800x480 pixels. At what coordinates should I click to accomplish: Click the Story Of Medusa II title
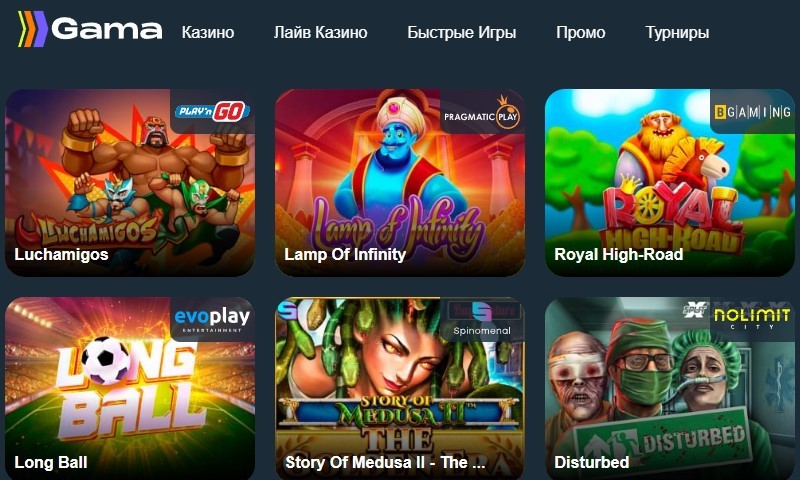tap(385, 462)
